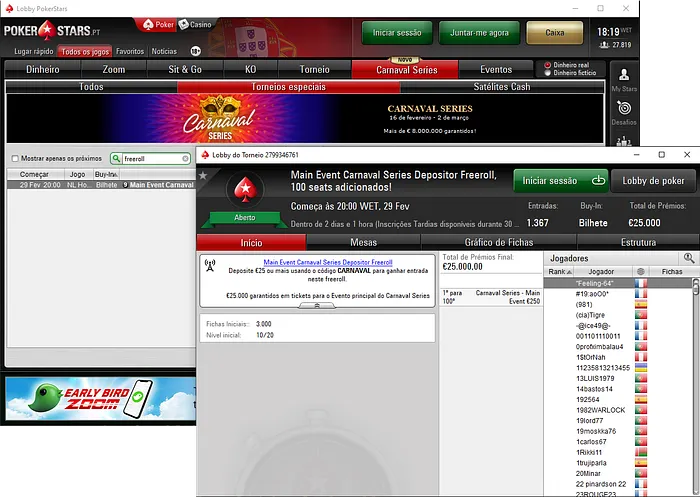Select player 20Minar in the list
Image resolution: width=700 pixels, height=497 pixels.
click(618, 473)
